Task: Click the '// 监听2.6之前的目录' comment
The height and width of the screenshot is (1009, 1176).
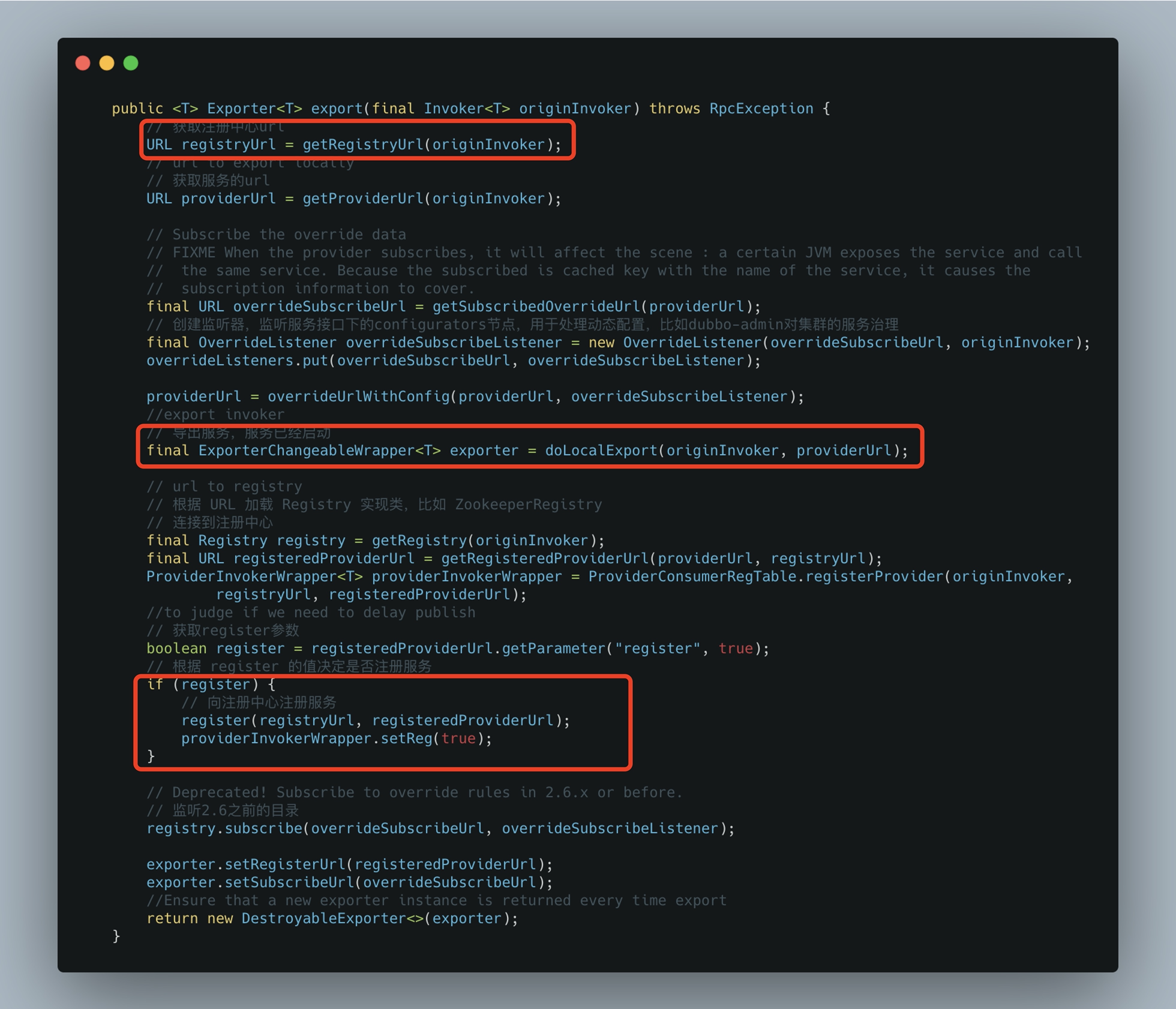Action: [223, 810]
